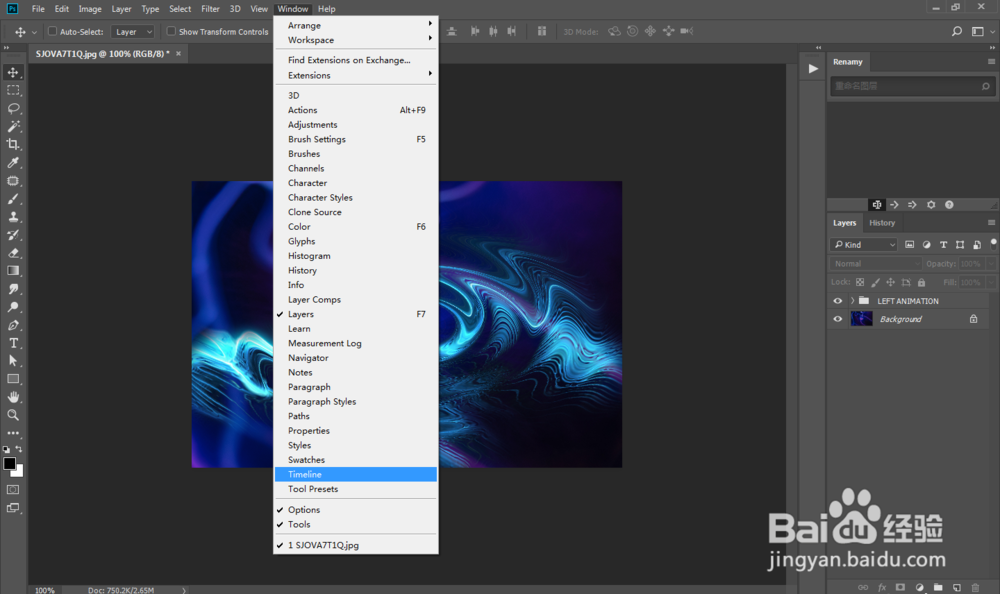Open the Fill slider dropdown arrow

pos(990,282)
